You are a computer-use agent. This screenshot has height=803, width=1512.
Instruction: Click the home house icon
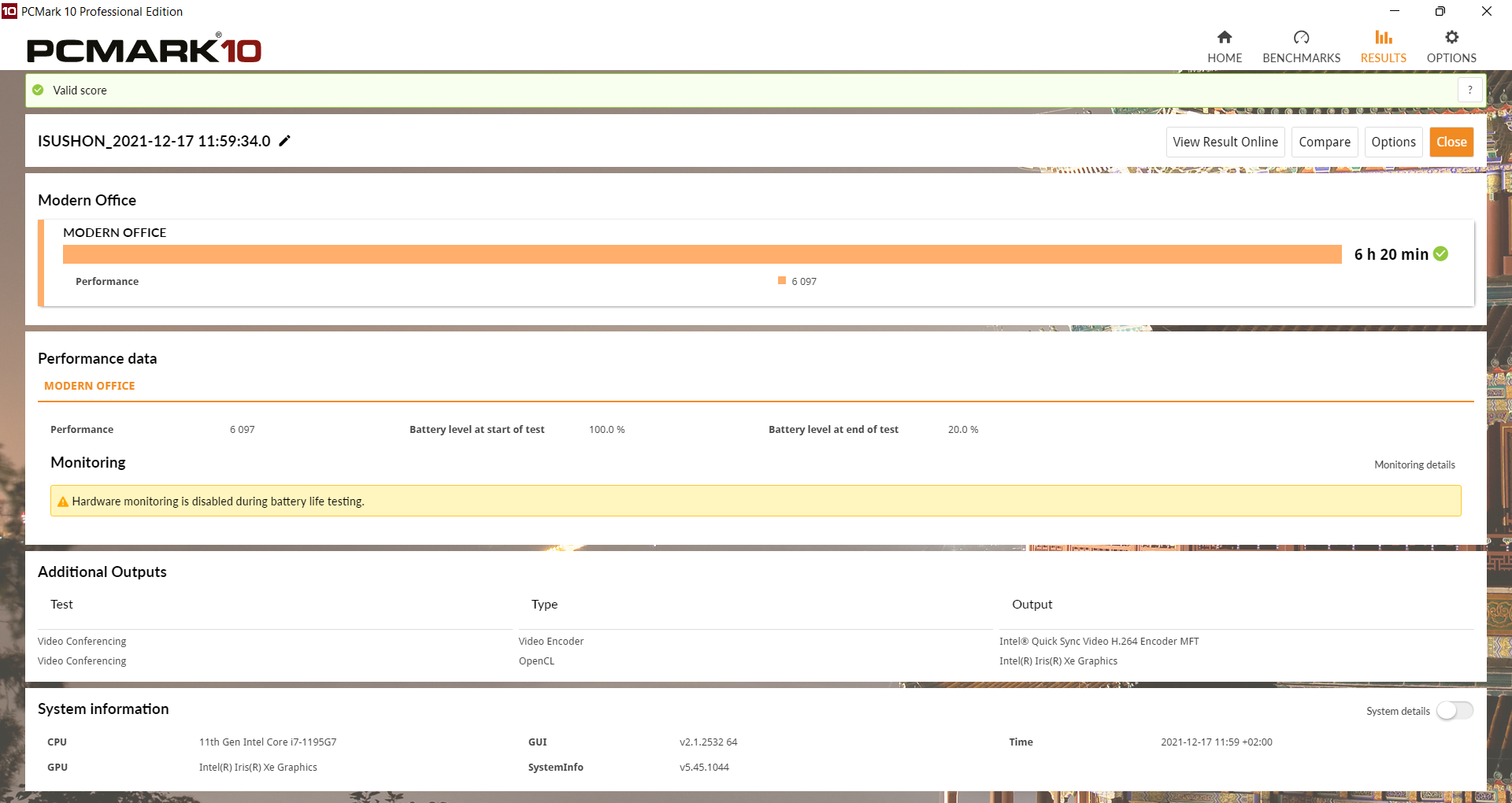tap(1225, 37)
